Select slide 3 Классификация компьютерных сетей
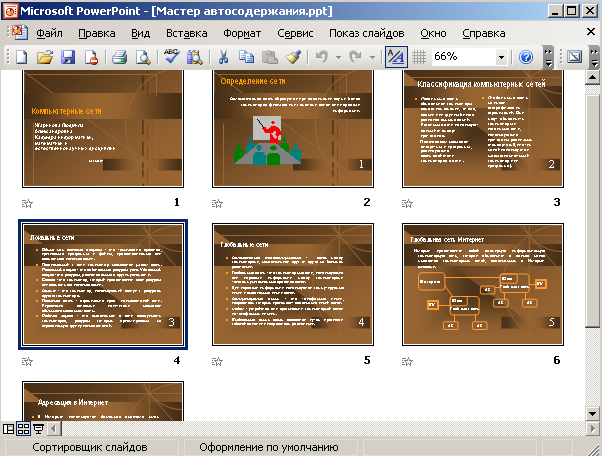 483,129
